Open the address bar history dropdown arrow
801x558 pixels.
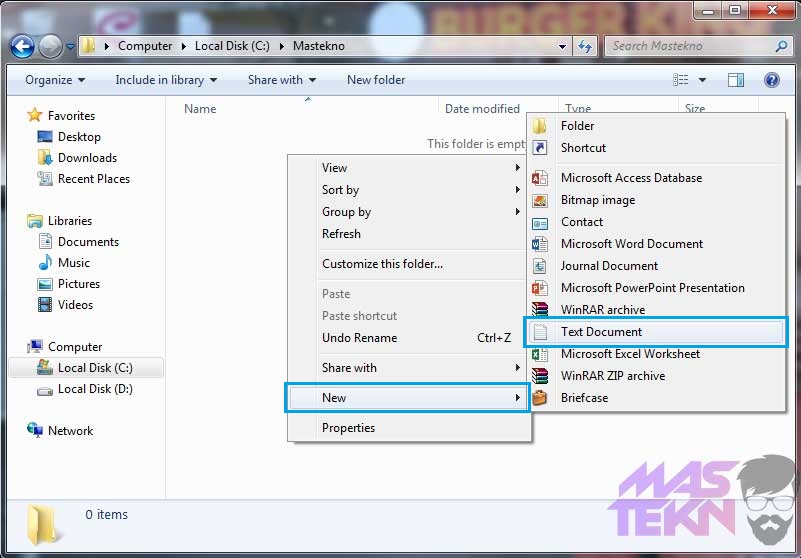[x=562, y=46]
